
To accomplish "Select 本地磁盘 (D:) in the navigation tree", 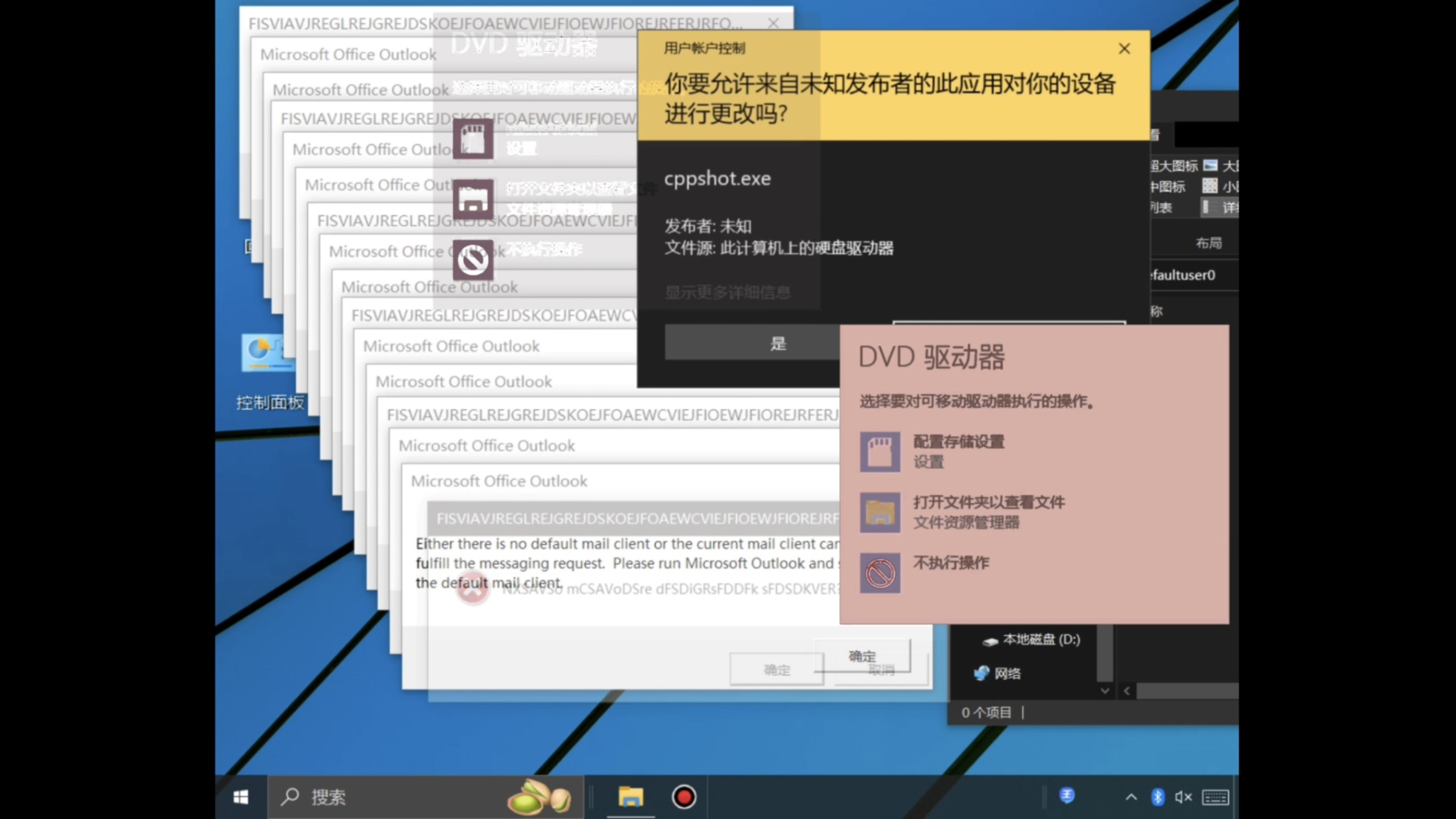I will [1041, 639].
